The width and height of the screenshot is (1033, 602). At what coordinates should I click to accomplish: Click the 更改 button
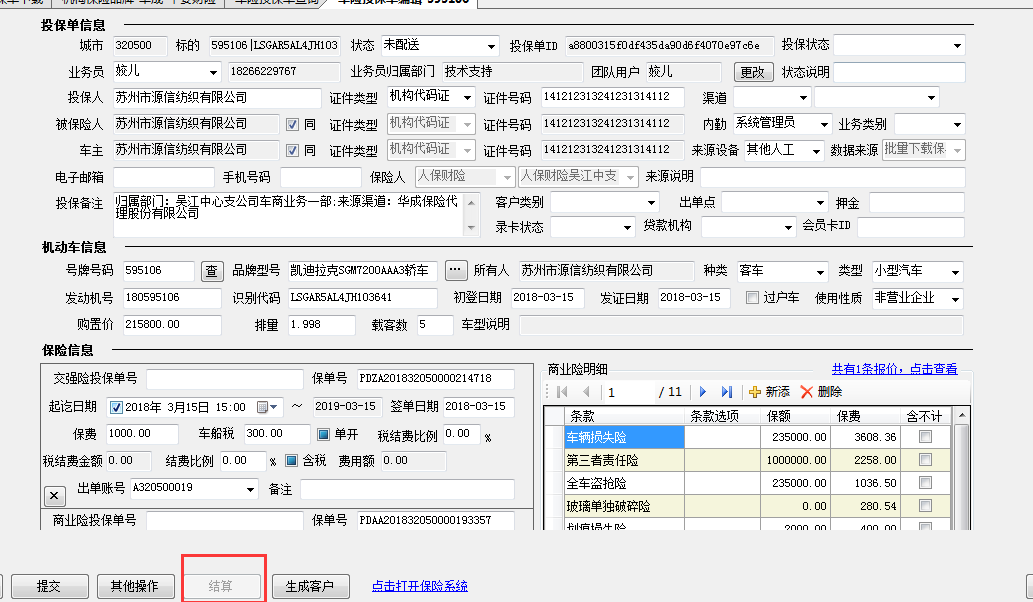pyautogui.click(x=753, y=72)
